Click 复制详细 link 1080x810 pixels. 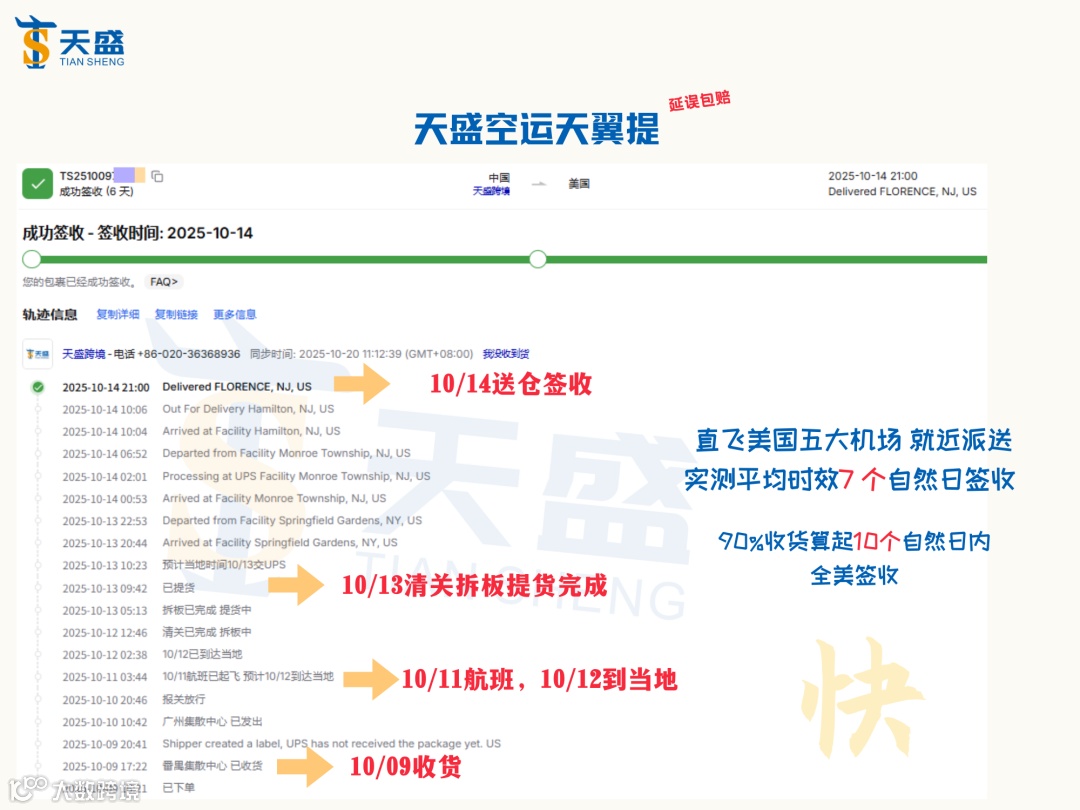tap(118, 314)
